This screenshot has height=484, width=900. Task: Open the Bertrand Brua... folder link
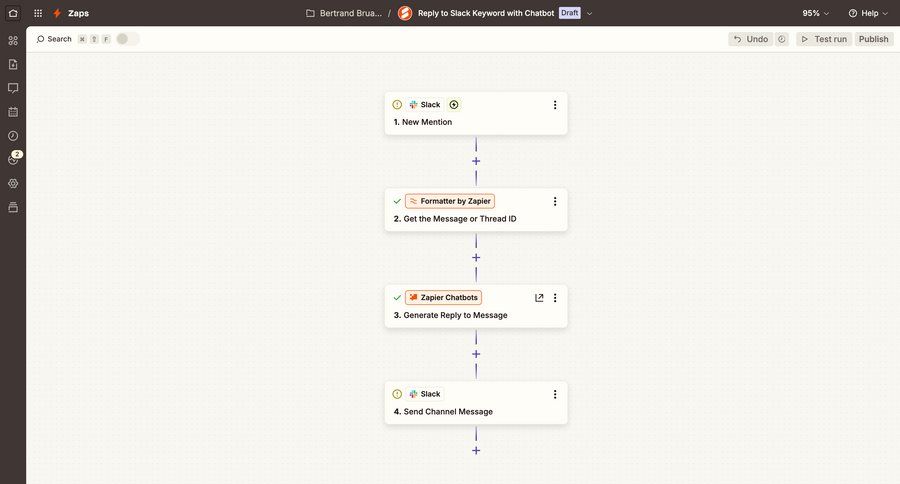[x=350, y=13]
